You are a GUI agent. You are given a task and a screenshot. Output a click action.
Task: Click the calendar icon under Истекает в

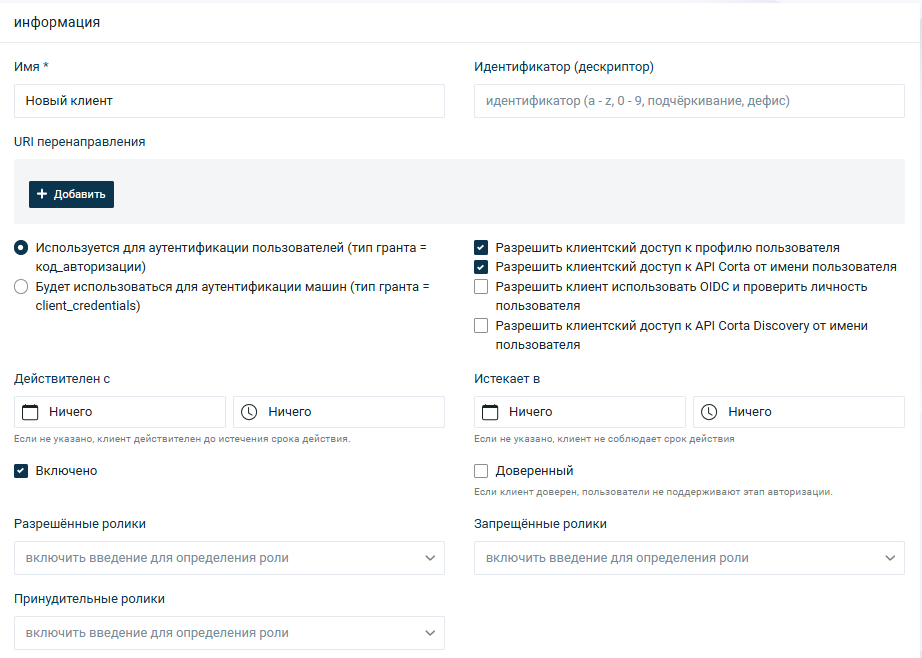[x=490, y=412]
